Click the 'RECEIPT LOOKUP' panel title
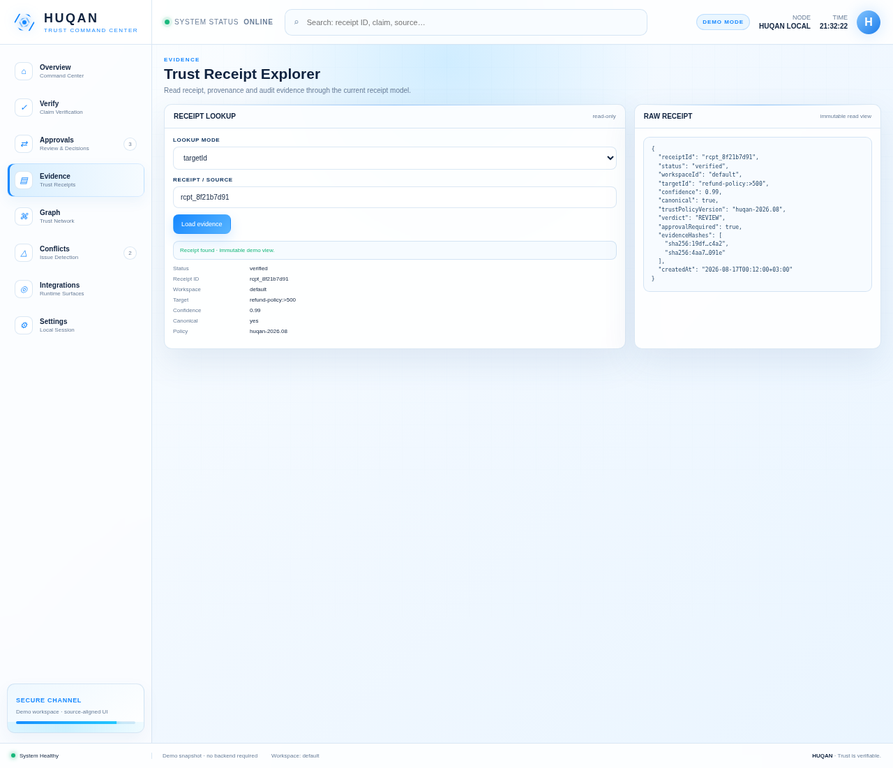The image size is (893, 768). [204, 116]
